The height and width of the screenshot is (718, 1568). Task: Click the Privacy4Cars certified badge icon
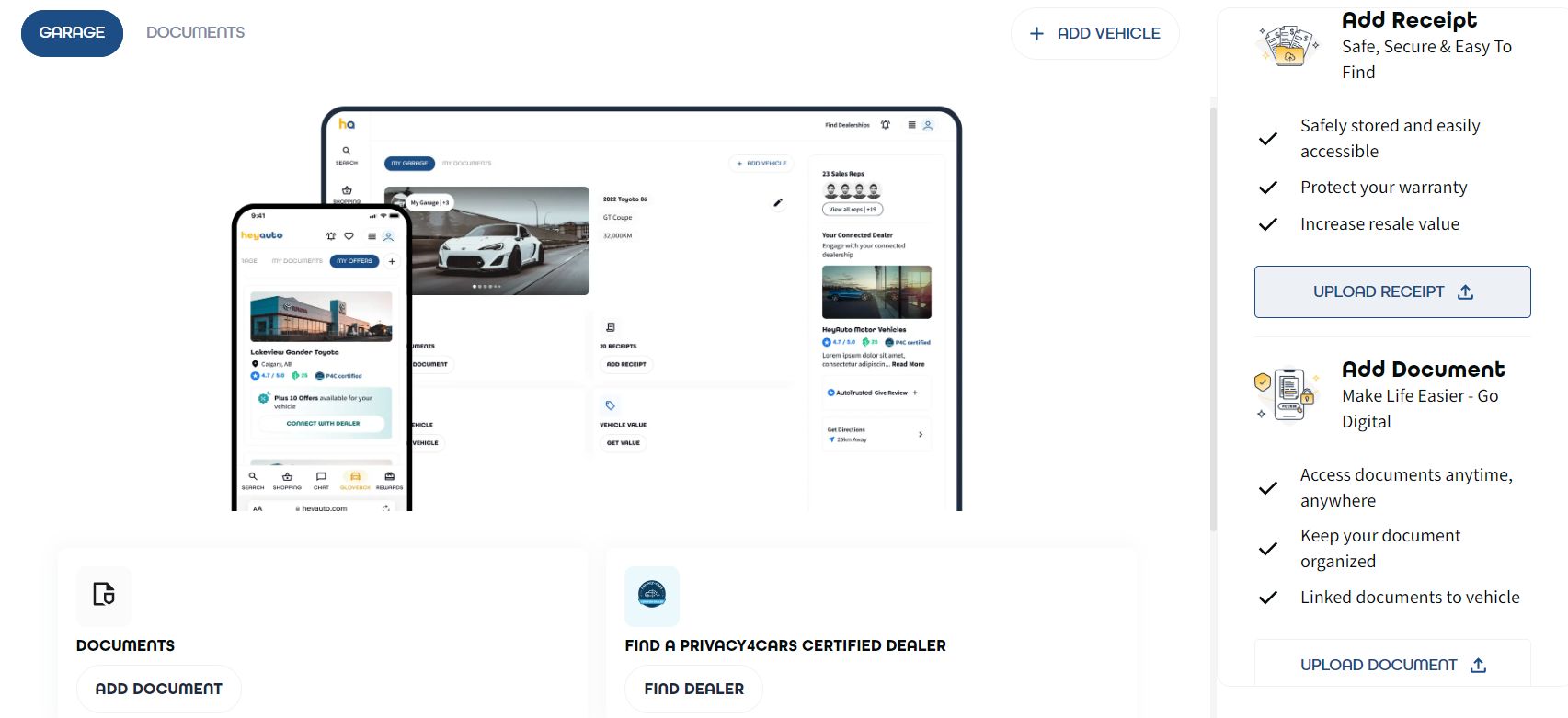coord(652,596)
